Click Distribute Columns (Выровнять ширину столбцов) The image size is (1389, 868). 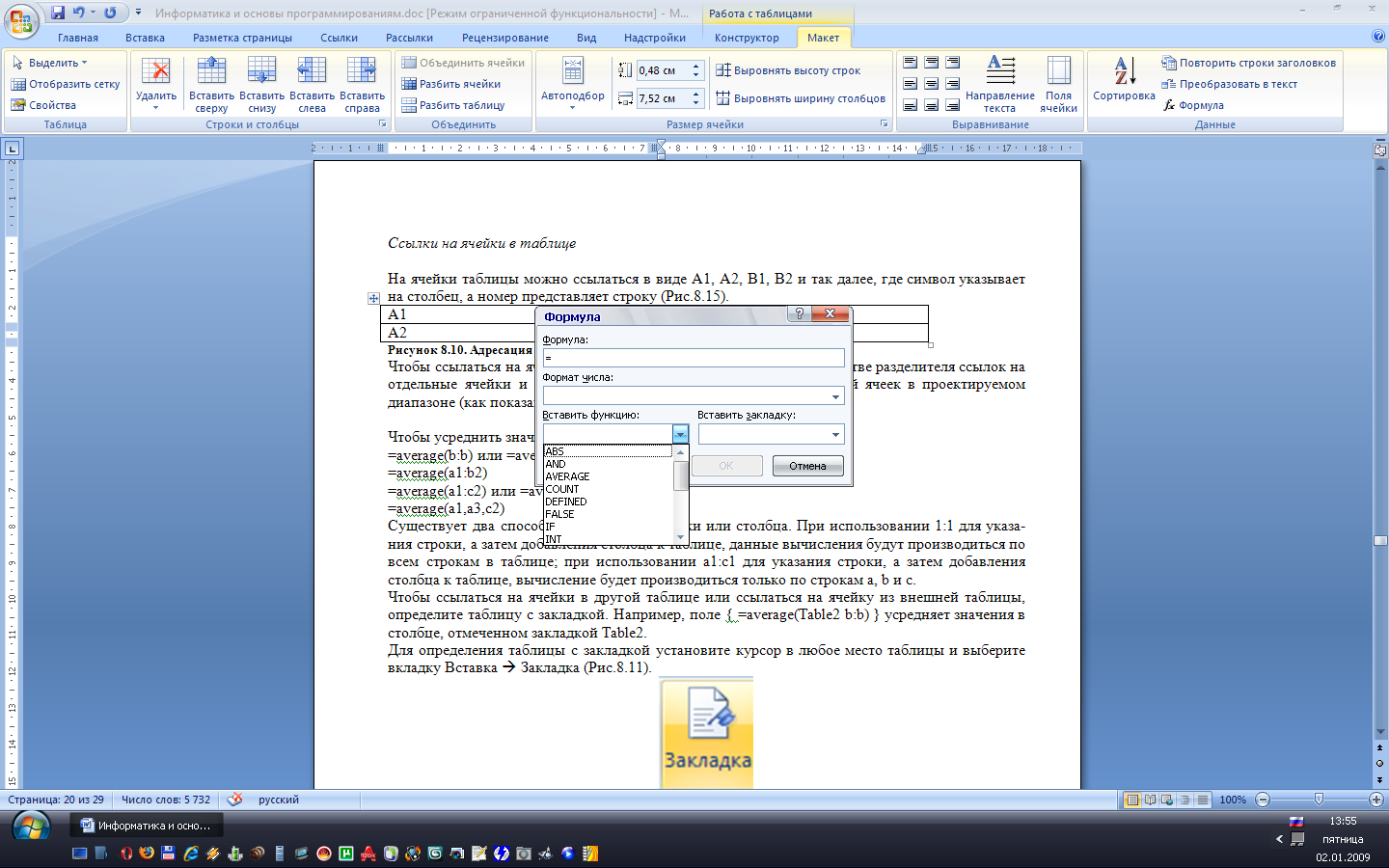[x=801, y=98]
